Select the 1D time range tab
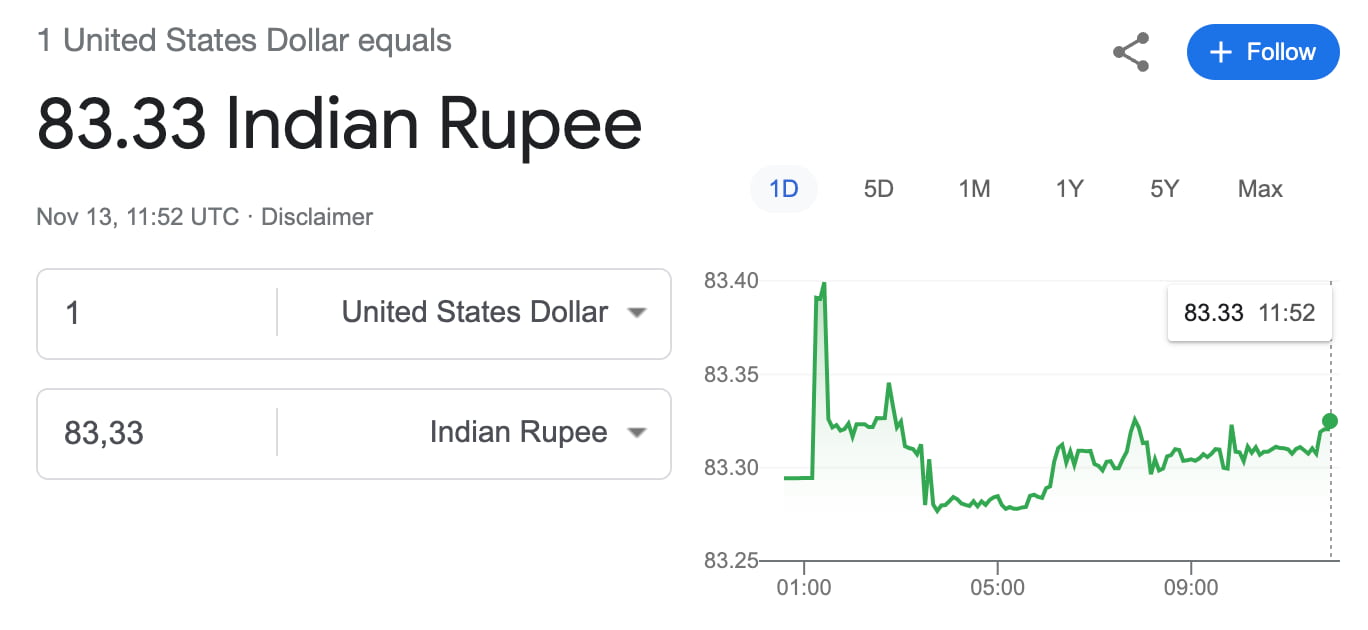This screenshot has height=630, width=1368. click(x=783, y=189)
